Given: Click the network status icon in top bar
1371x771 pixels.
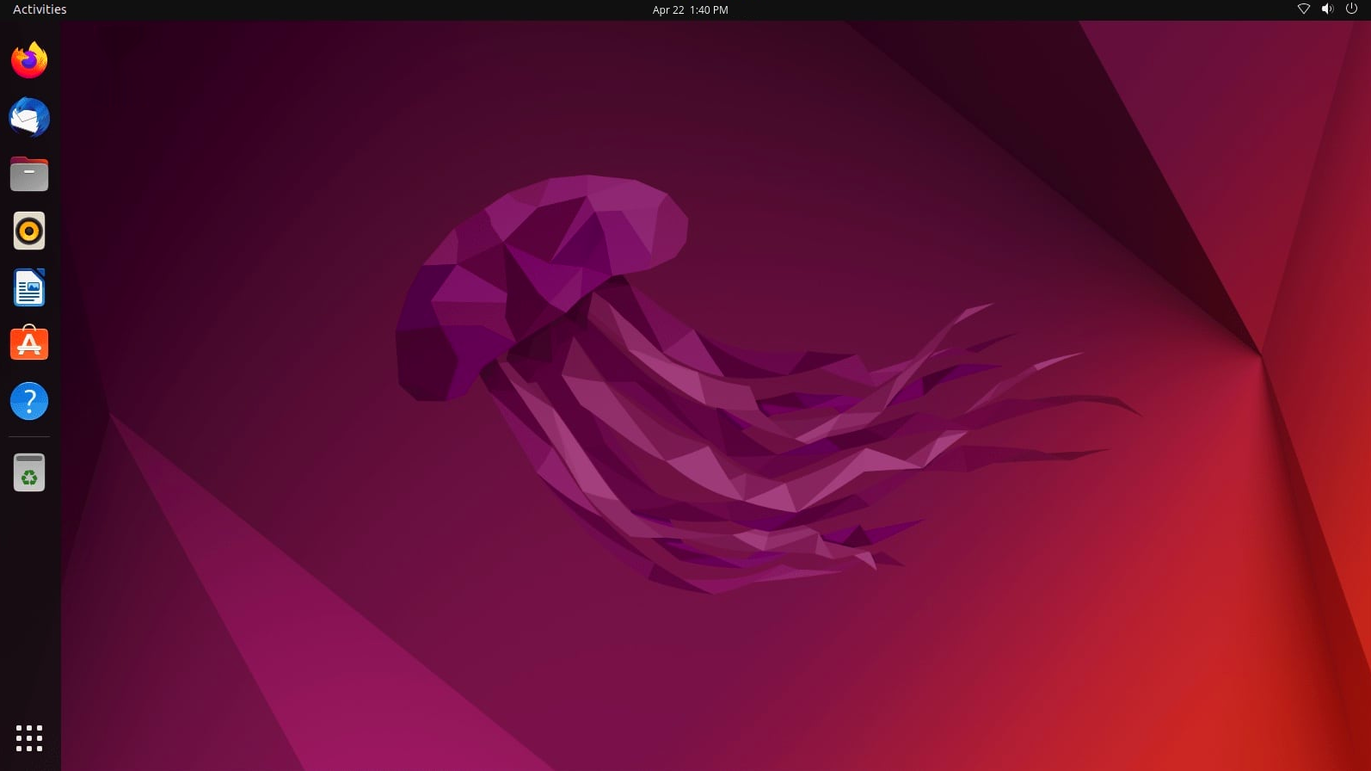Looking at the screenshot, I should [1303, 9].
